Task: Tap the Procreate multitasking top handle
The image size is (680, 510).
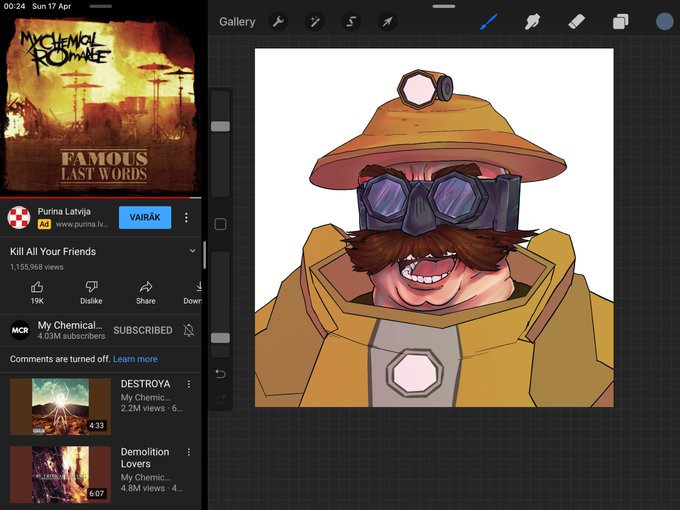Action: (444, 7)
